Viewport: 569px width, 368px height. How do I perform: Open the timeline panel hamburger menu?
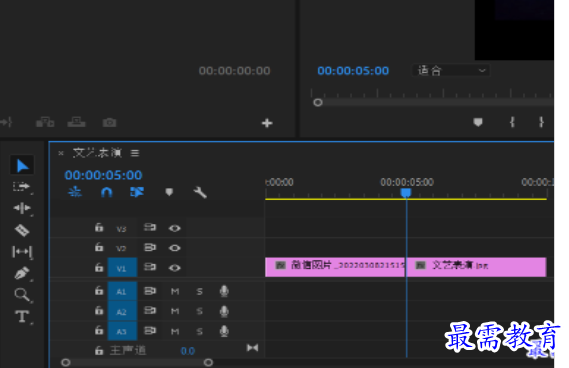135,153
